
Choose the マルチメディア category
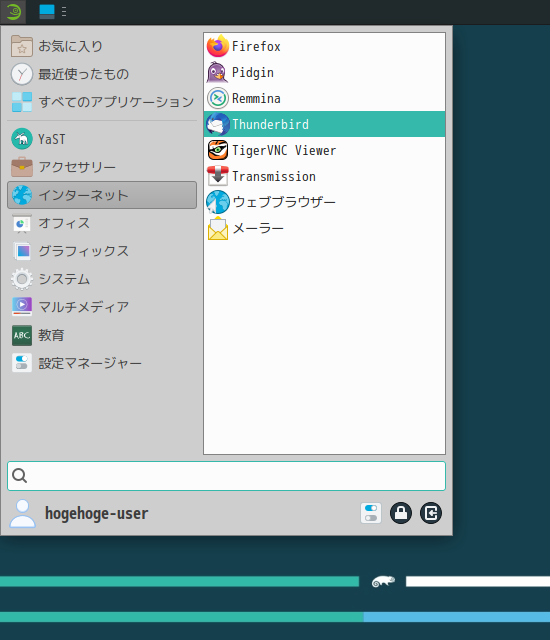point(102,307)
